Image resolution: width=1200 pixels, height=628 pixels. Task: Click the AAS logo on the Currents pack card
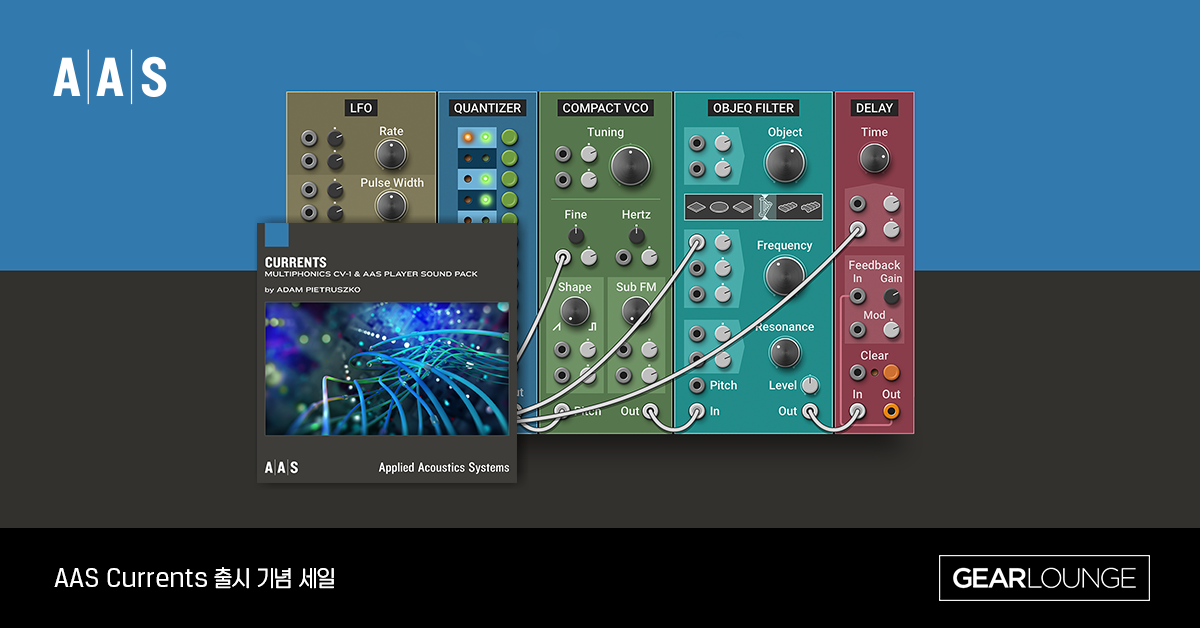coord(281,466)
